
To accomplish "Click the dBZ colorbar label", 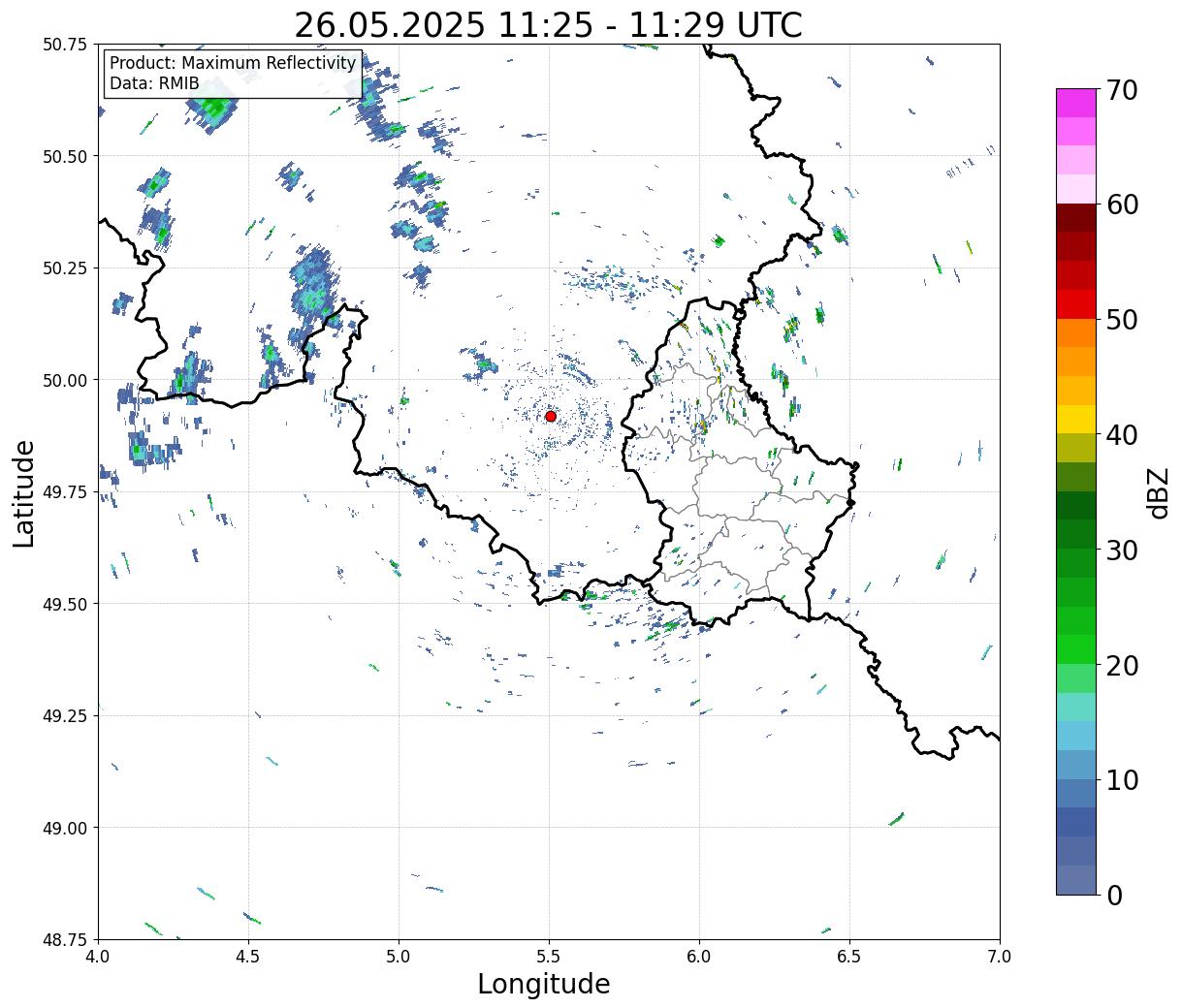I will pyautogui.click(x=1158, y=493).
